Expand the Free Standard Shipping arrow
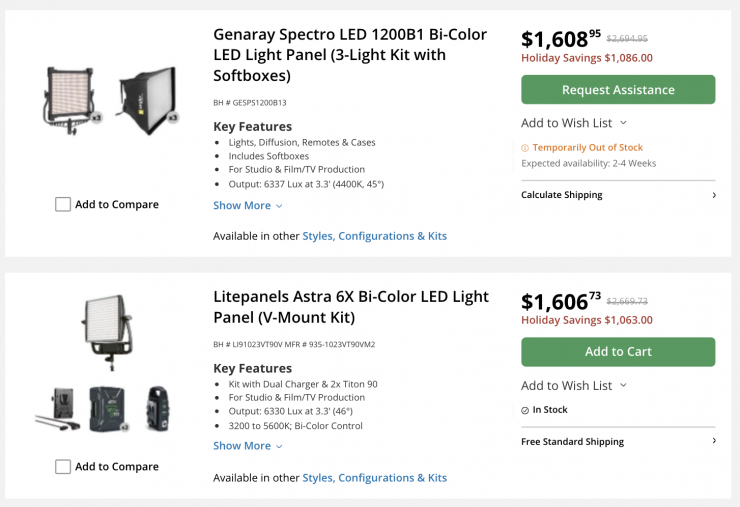This screenshot has width=740, height=507. click(713, 441)
